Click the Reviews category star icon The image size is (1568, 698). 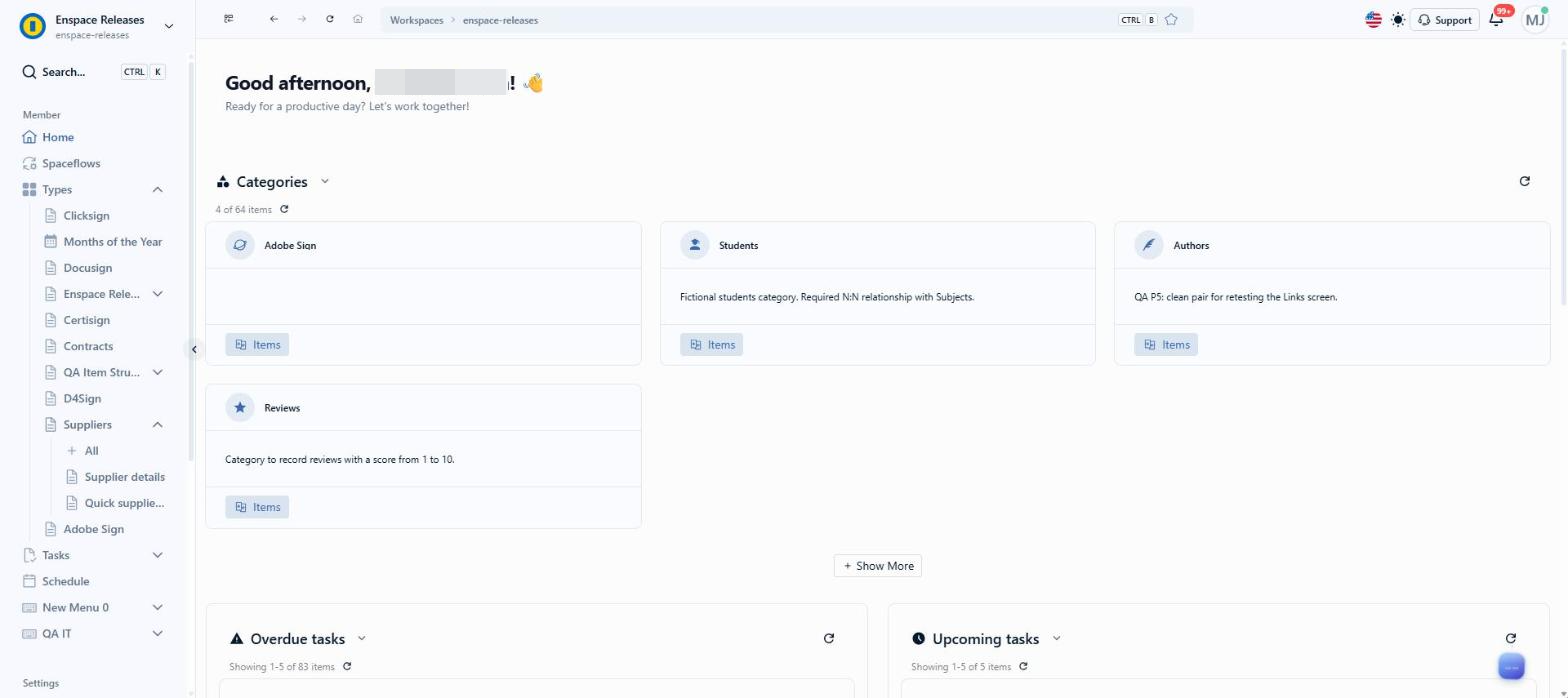coord(240,407)
